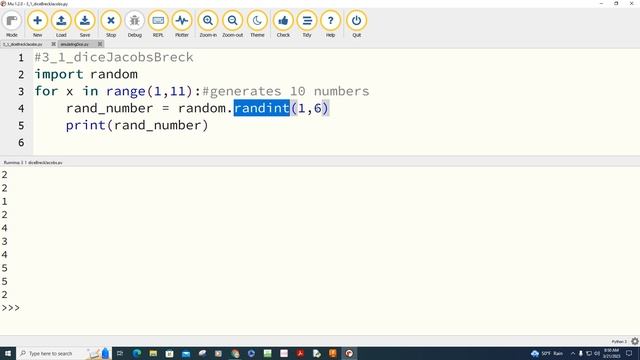The height and width of the screenshot is (360, 640).
Task: Stop the running script
Action: pos(111,24)
